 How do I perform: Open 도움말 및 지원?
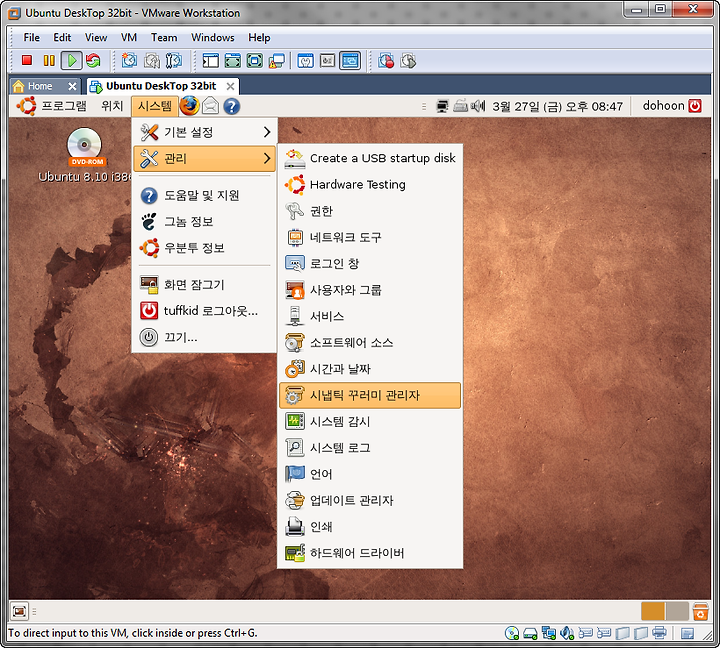coord(204,196)
